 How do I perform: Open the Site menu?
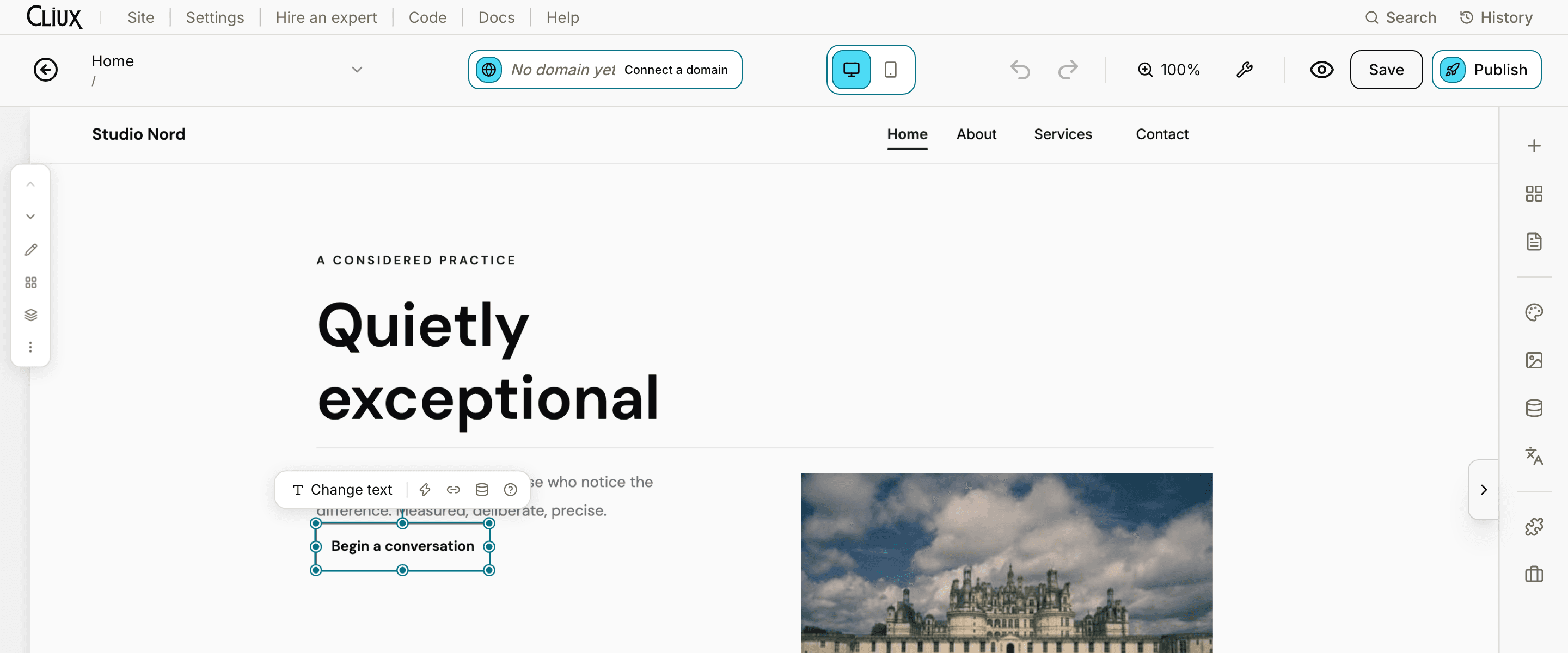(140, 17)
